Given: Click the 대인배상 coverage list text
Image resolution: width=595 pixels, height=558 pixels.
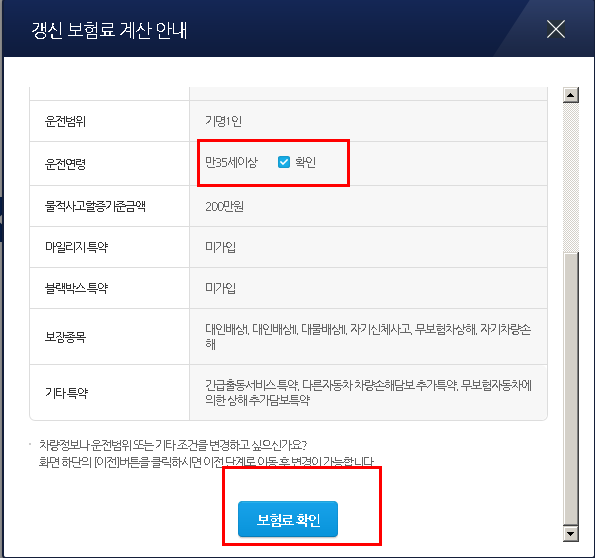Looking at the screenshot, I should pos(368,336).
